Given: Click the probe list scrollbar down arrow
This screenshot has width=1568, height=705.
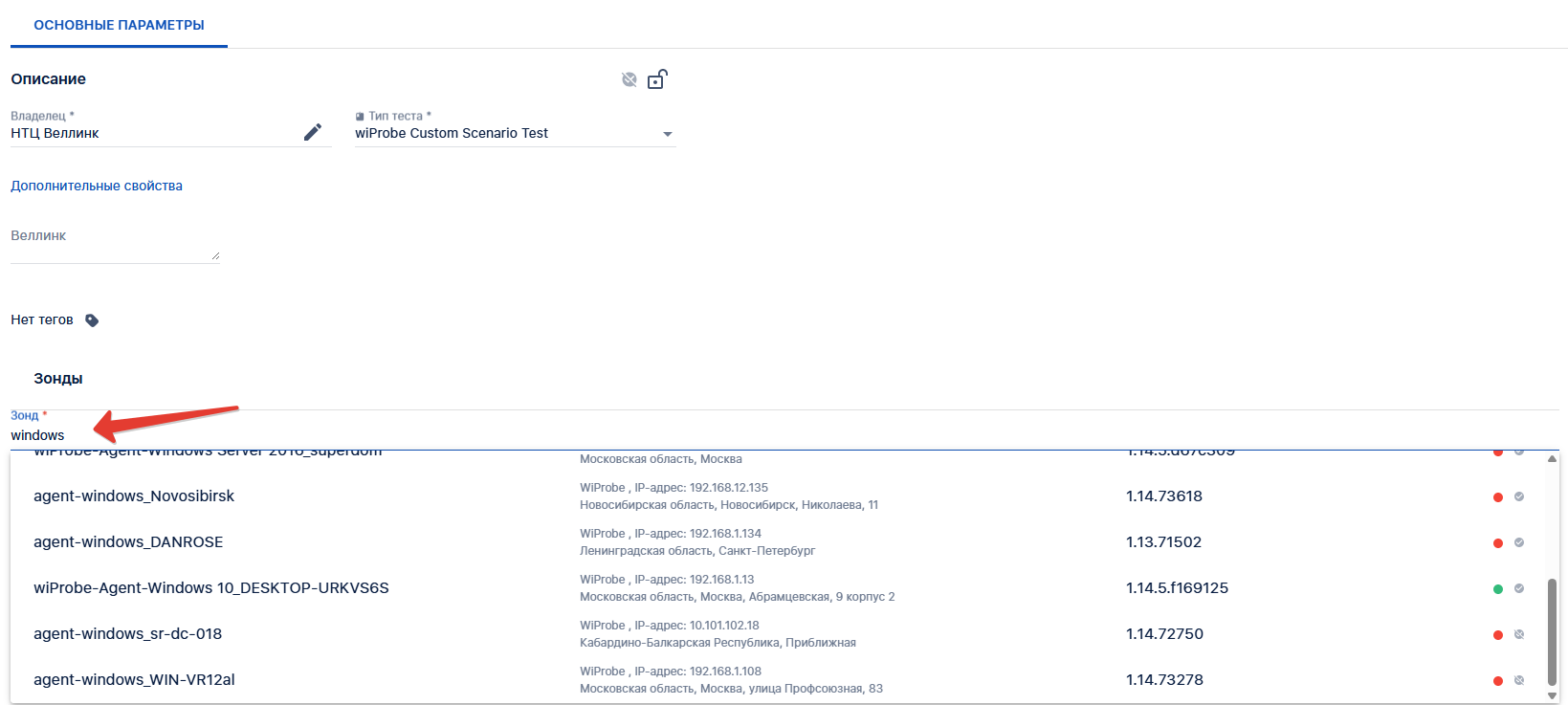Looking at the screenshot, I should pos(1552,695).
